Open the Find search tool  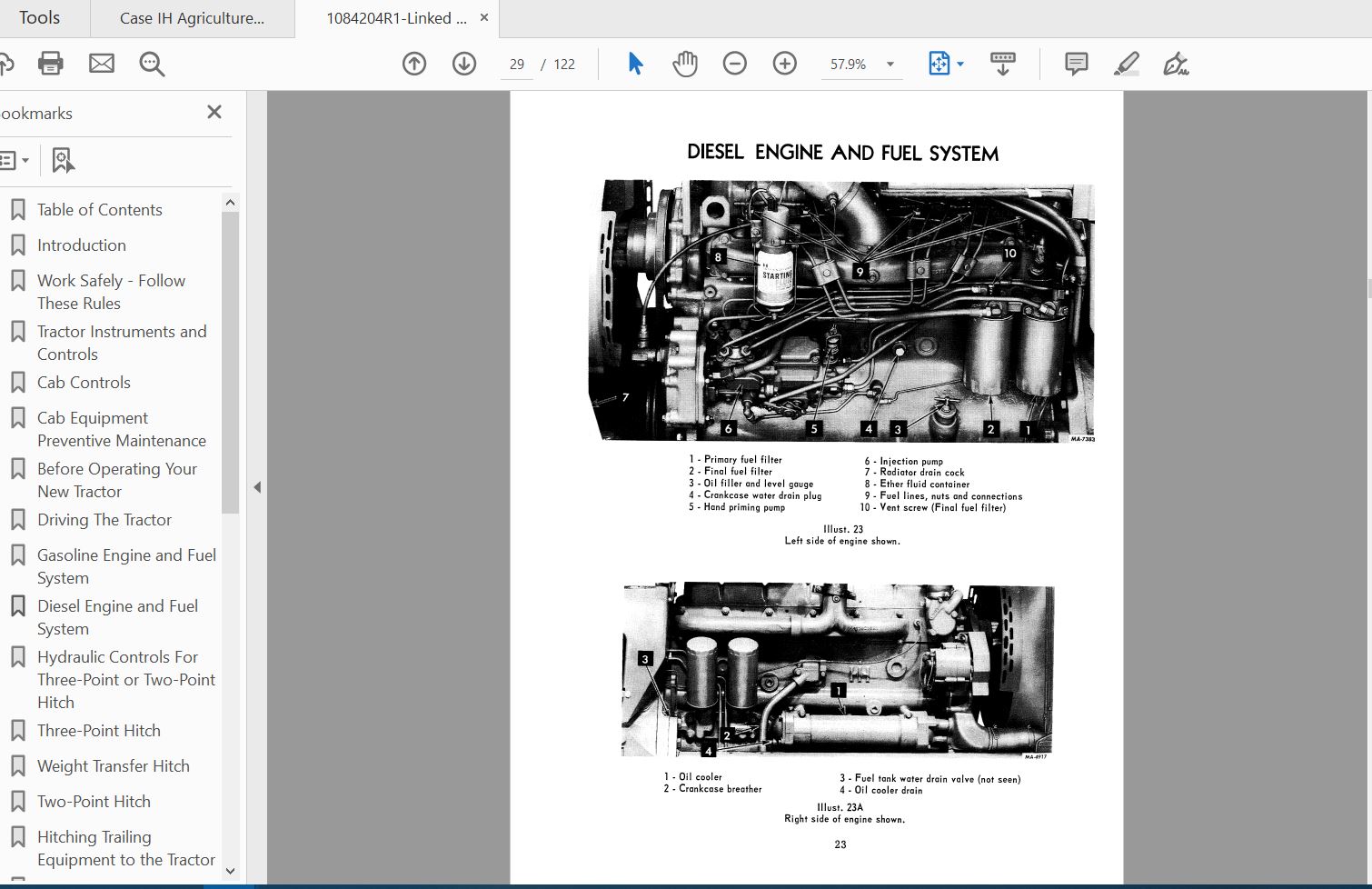point(152,64)
